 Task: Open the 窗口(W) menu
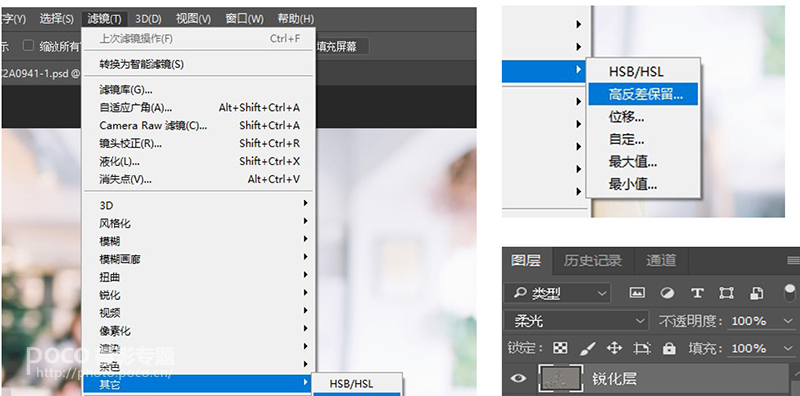pyautogui.click(x=244, y=19)
